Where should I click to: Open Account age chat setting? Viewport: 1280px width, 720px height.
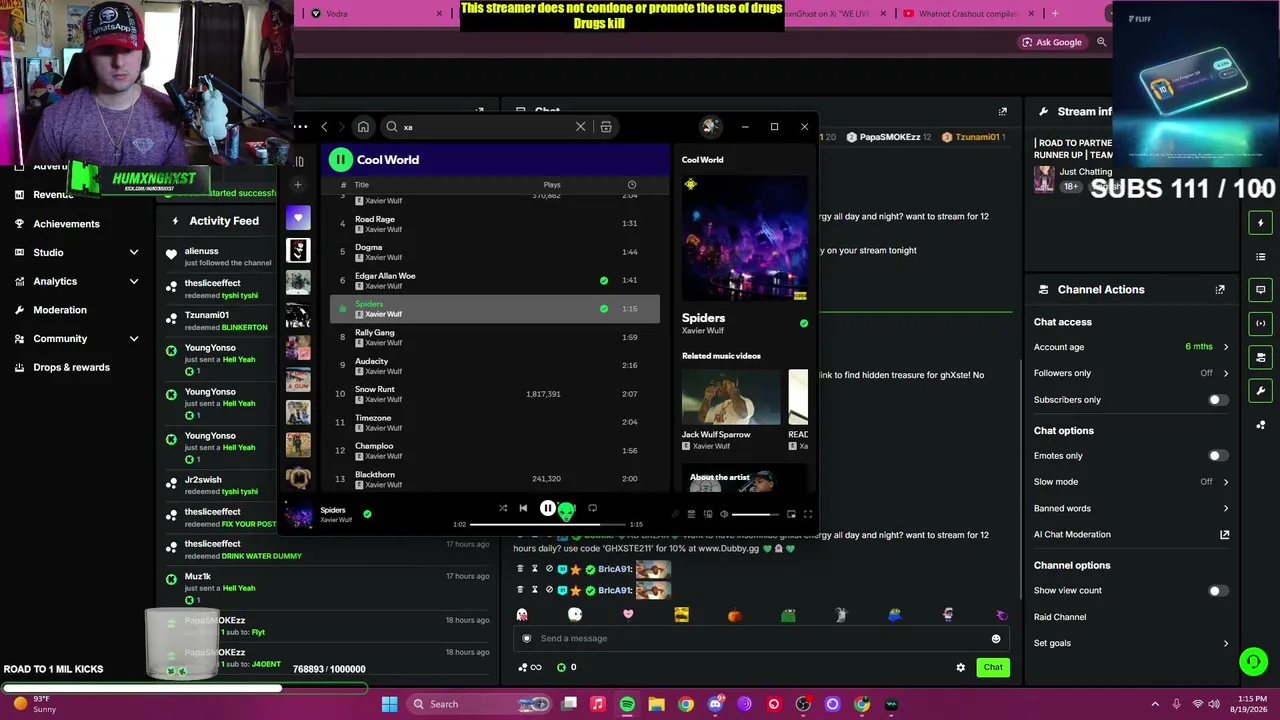[1131, 347]
